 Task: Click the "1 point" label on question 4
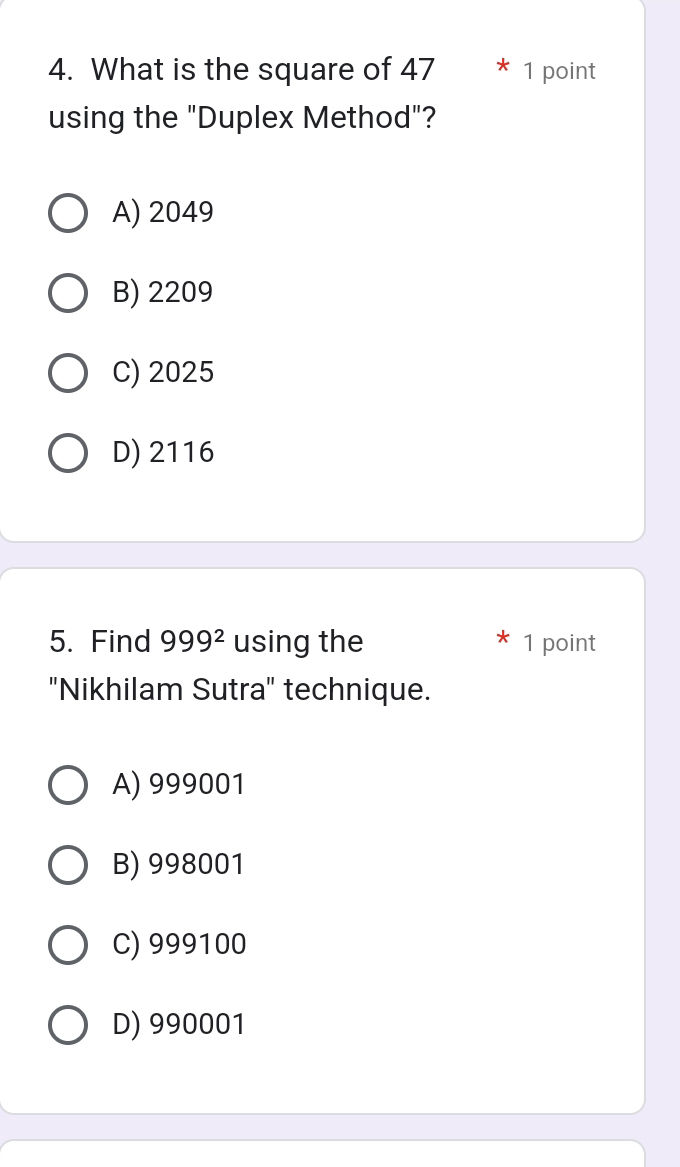559,71
